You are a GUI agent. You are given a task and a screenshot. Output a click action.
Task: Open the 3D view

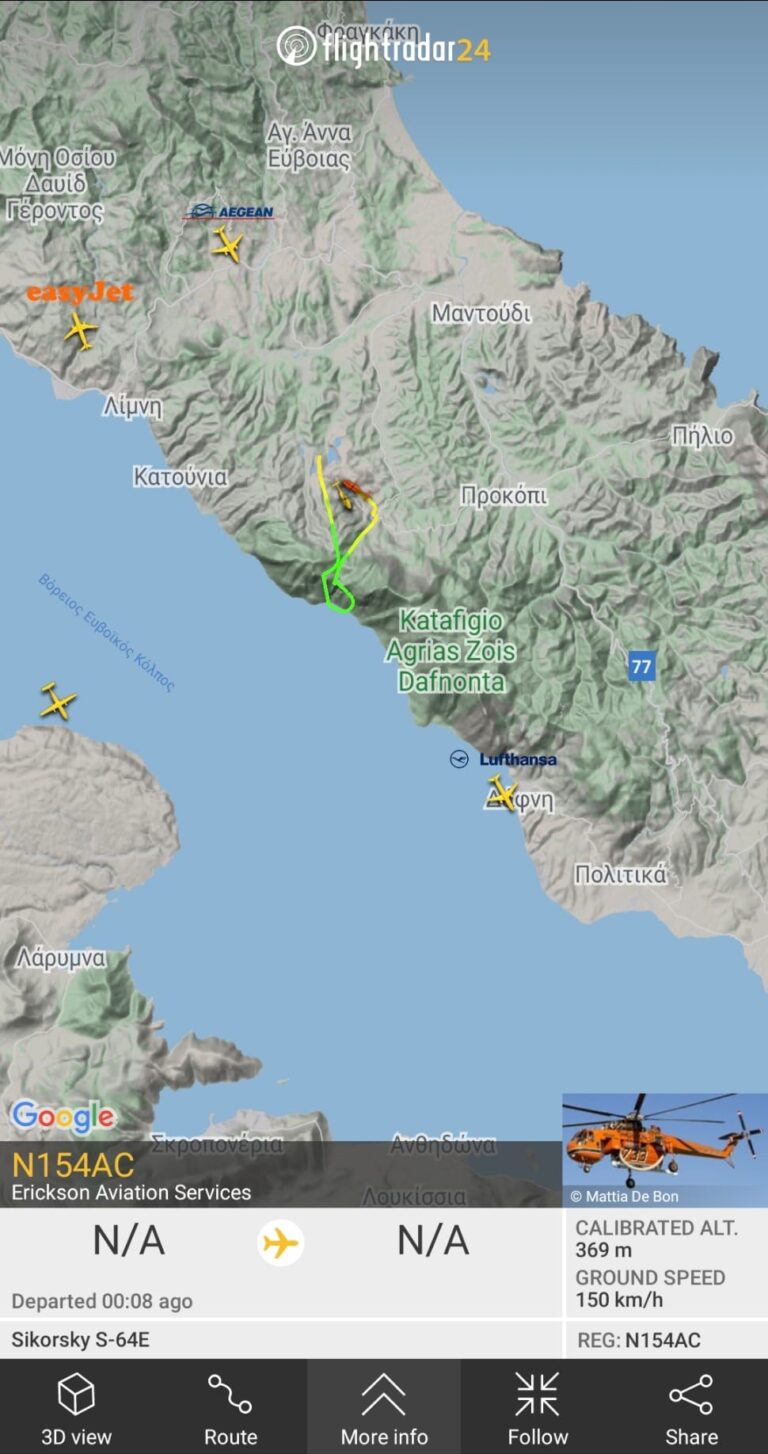pos(77,1409)
